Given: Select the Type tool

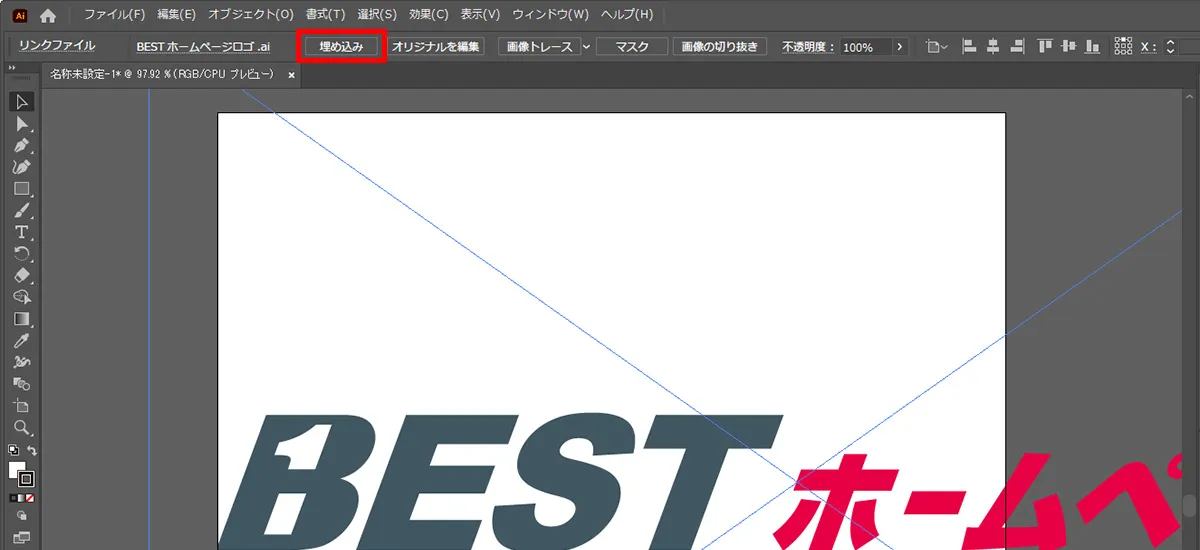Looking at the screenshot, I should point(21,232).
